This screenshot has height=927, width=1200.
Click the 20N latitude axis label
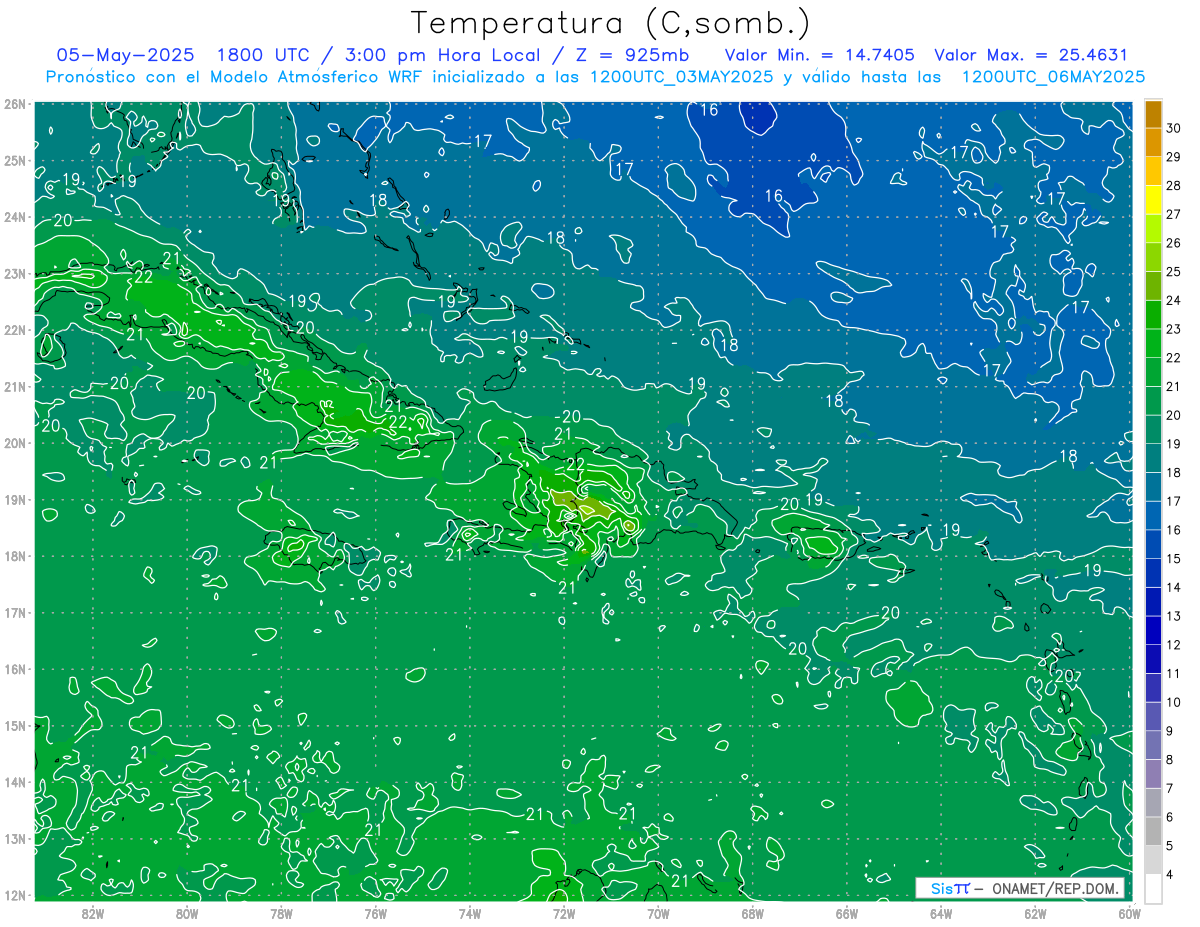click(14, 443)
